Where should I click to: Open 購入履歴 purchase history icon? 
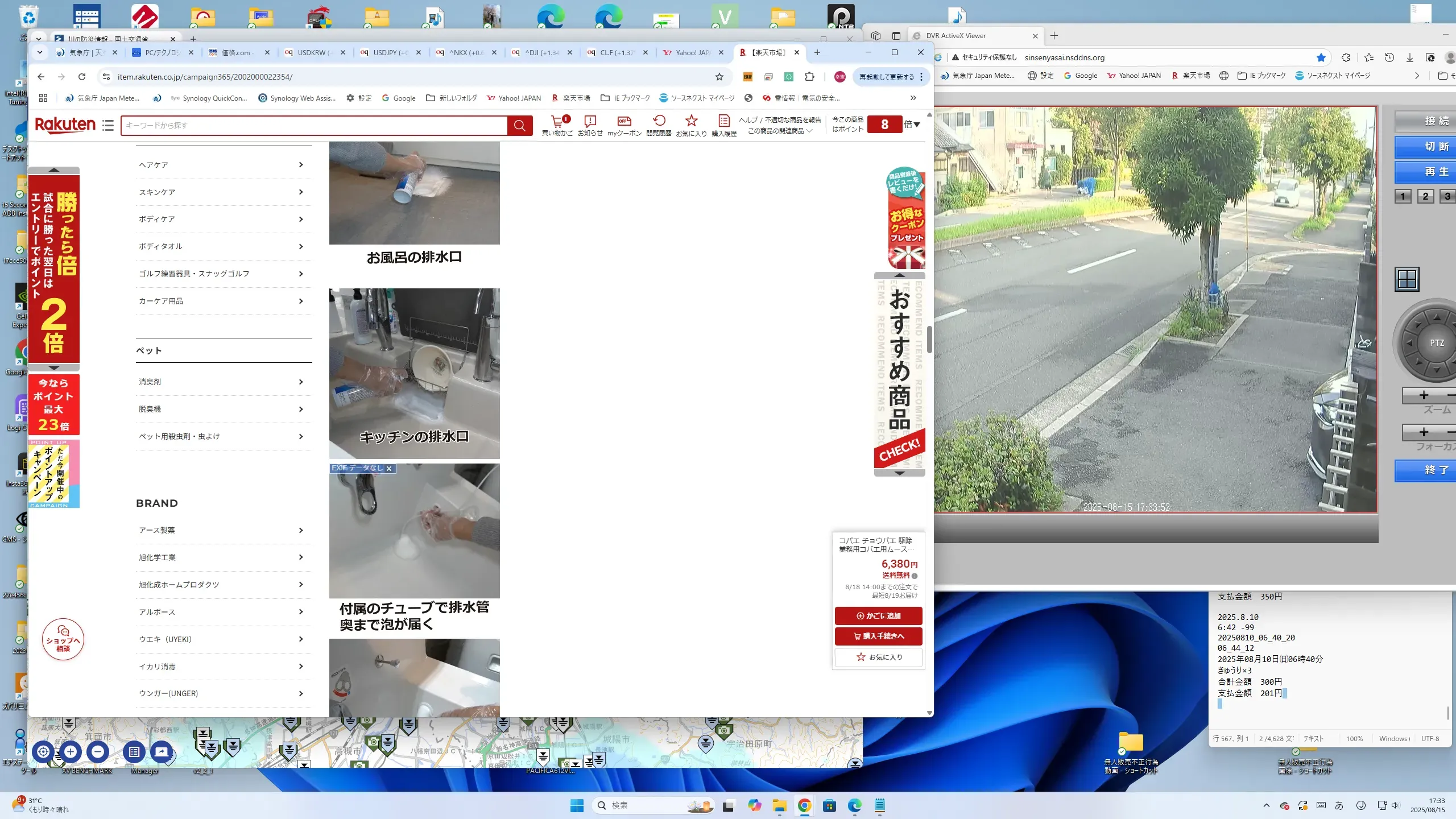tap(723, 121)
